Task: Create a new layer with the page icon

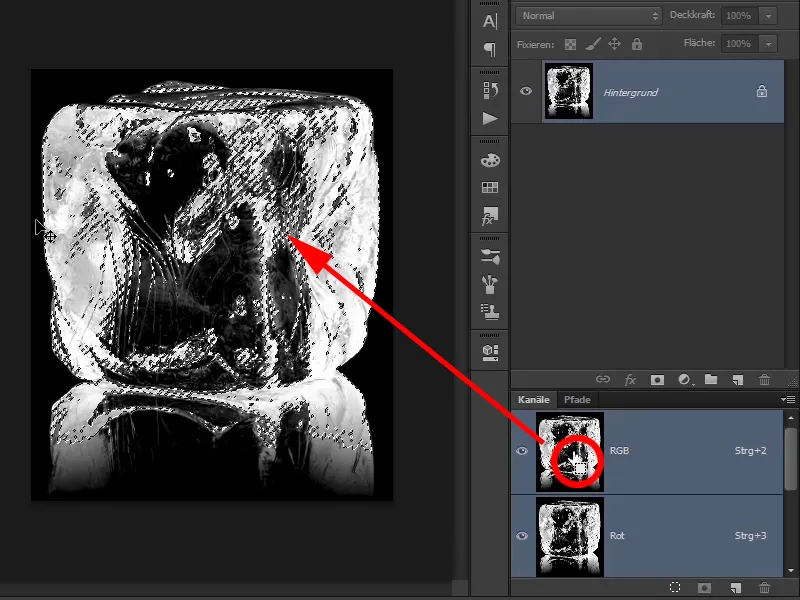Action: 737,380
